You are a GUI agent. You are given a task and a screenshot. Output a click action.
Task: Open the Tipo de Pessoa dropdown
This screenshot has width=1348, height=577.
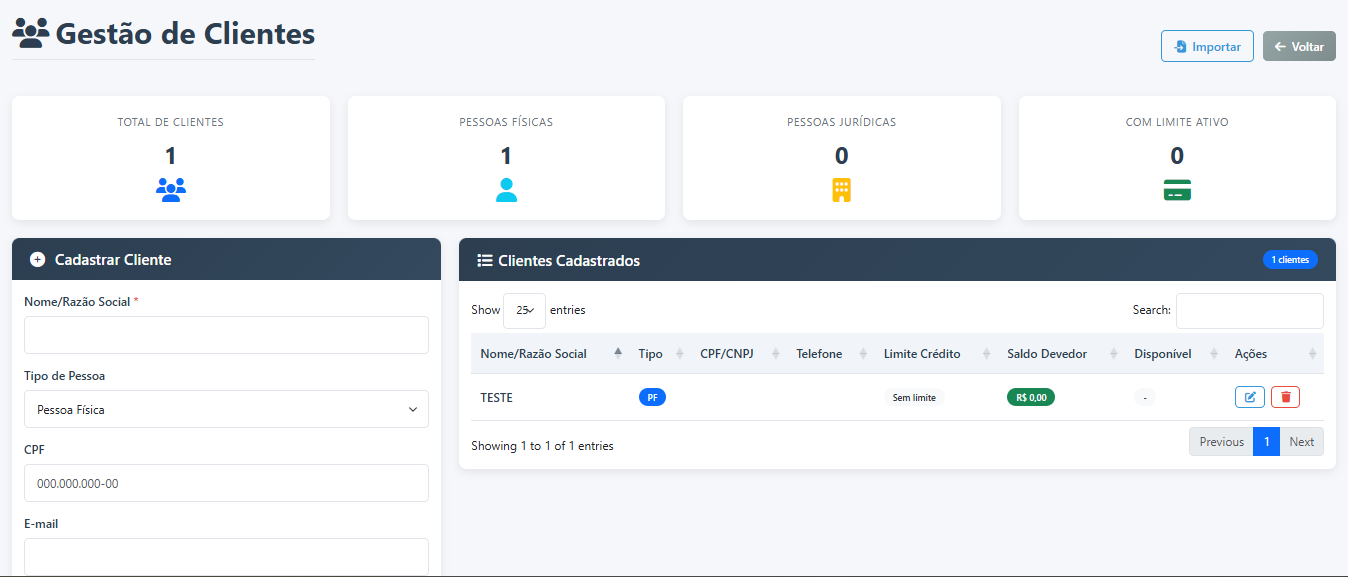coord(226,409)
